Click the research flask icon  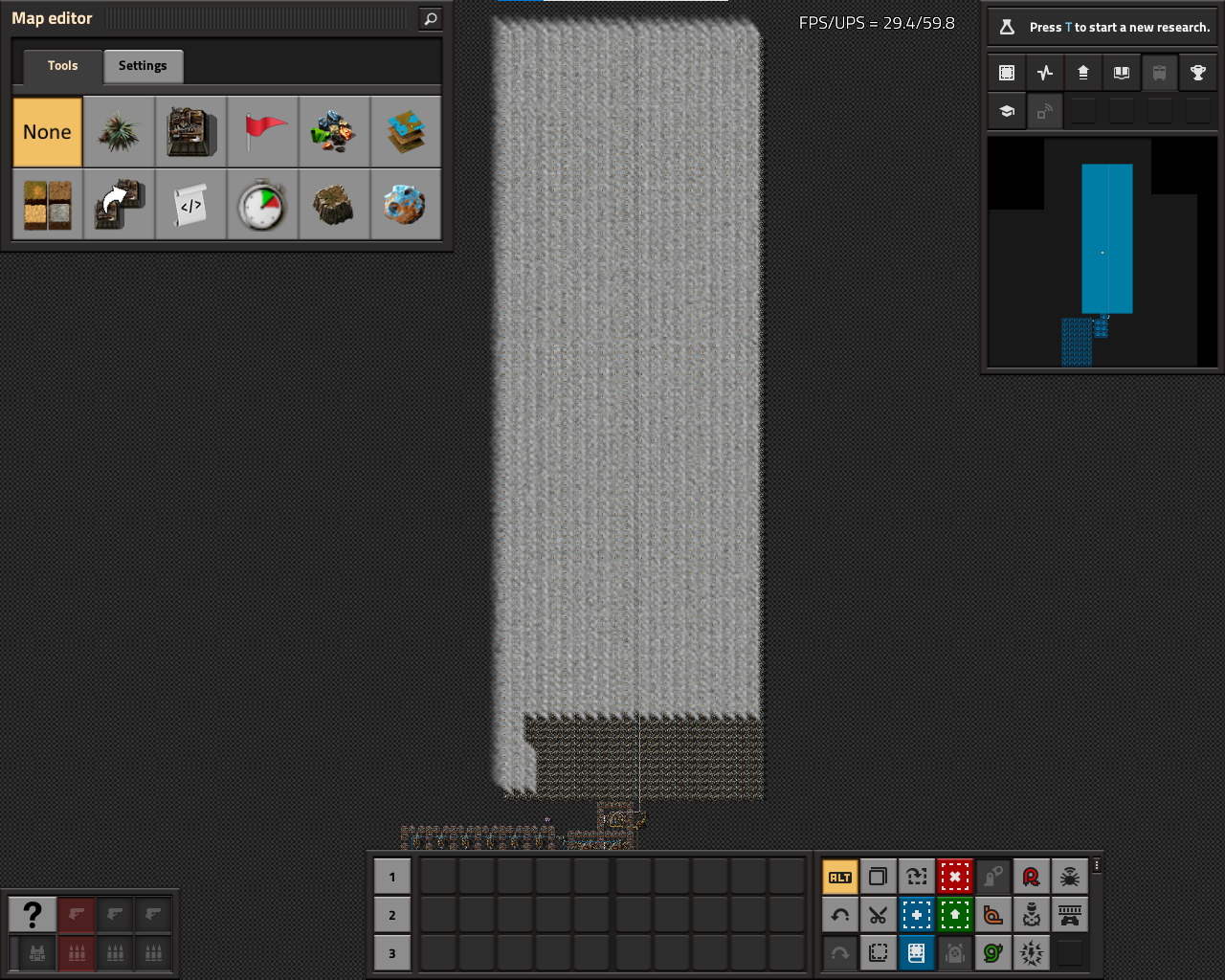pyautogui.click(x=1007, y=27)
